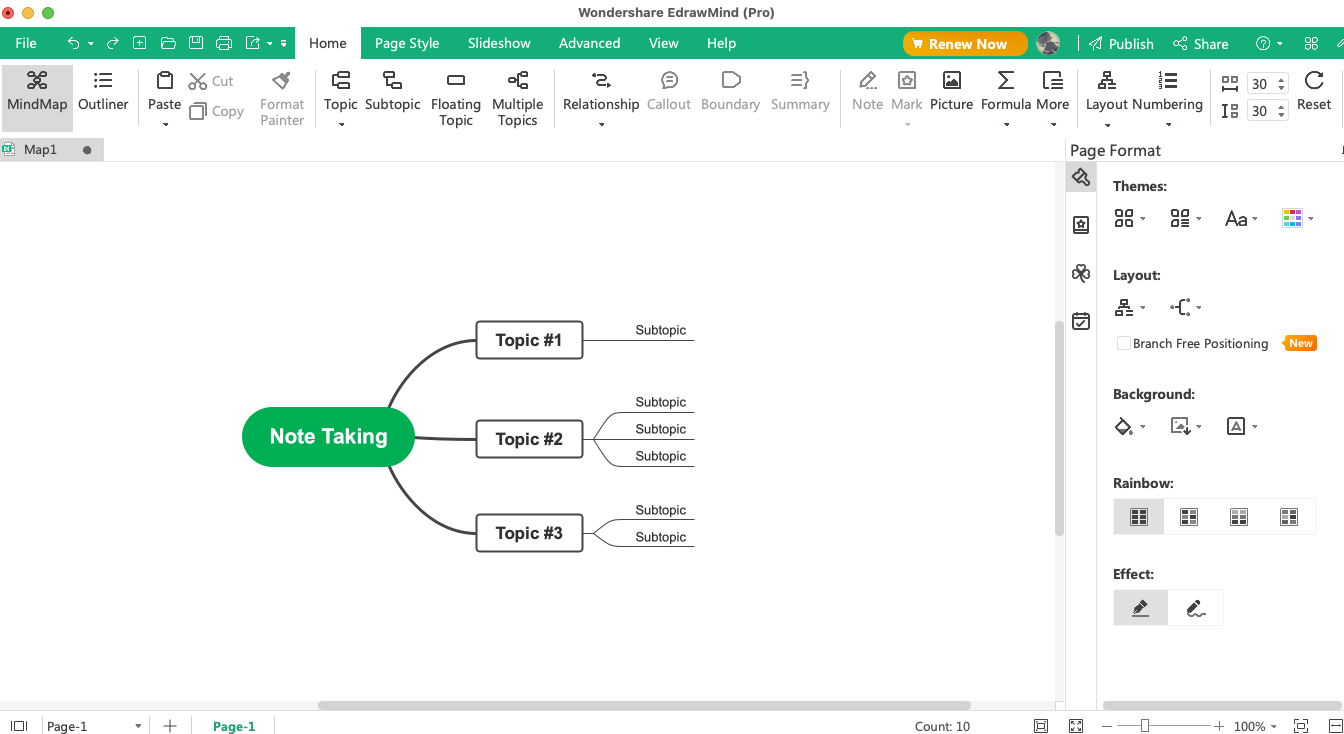Insert a Callout
This screenshot has height=734, width=1344.
click(x=669, y=92)
